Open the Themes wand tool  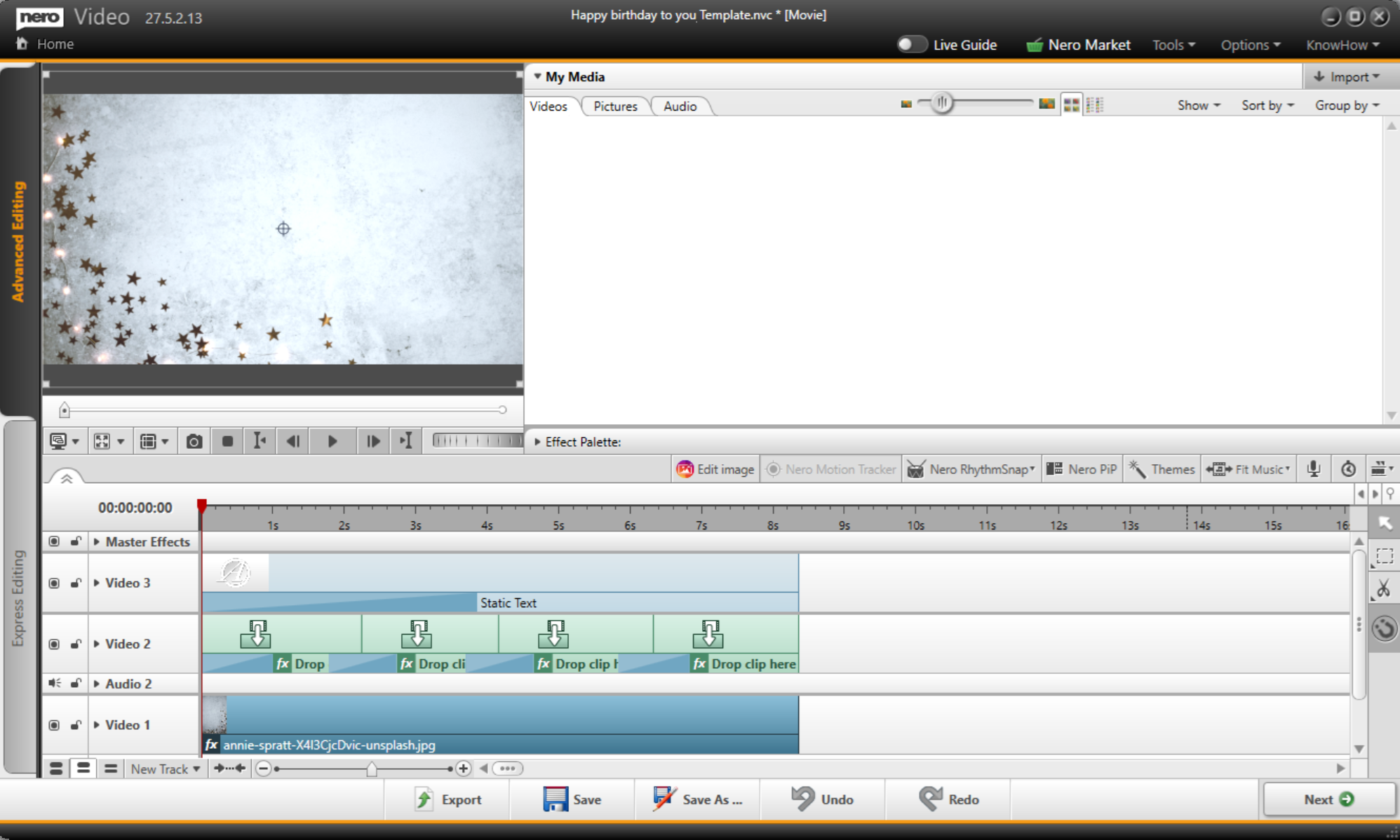pos(1162,469)
